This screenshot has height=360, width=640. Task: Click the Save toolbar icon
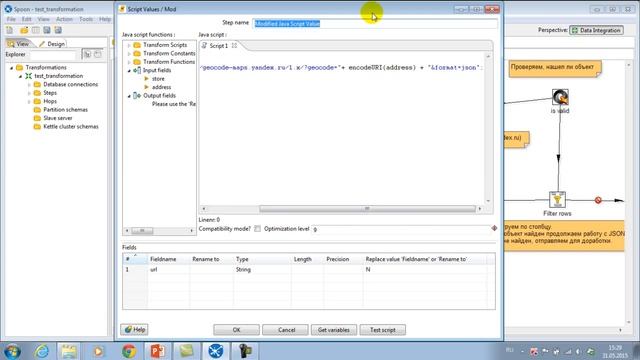pos(47,30)
